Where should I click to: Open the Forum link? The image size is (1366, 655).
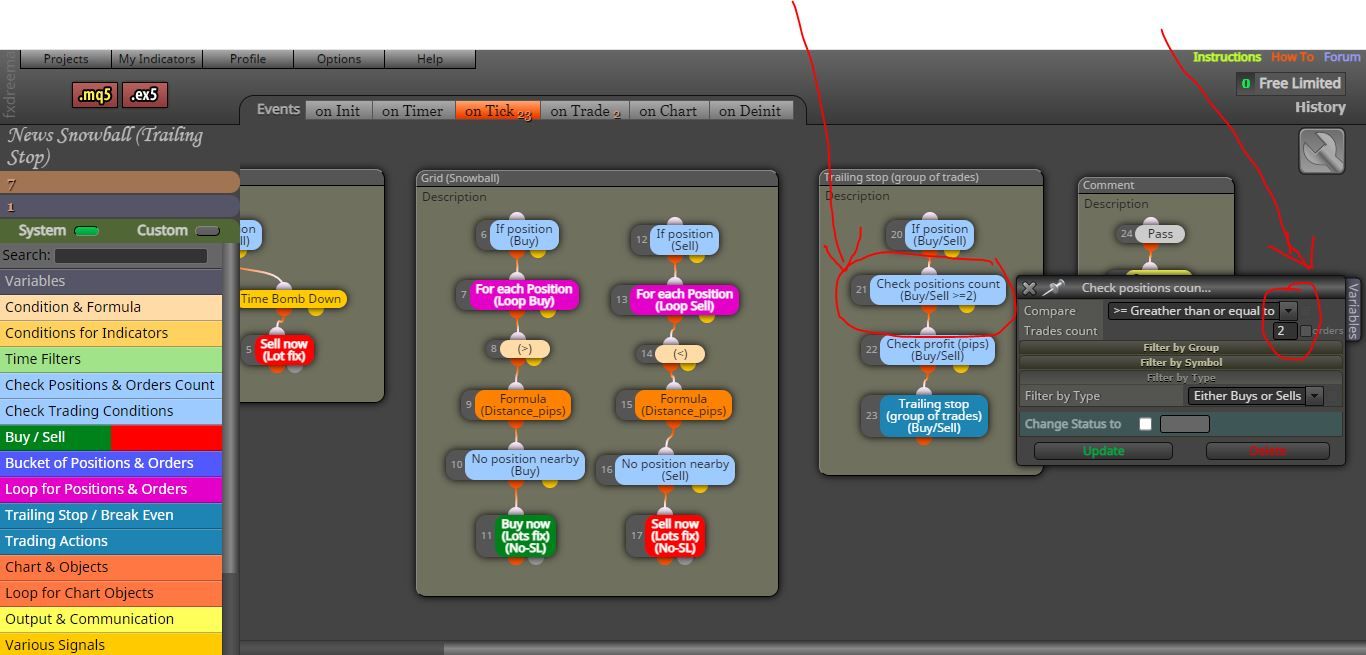pyautogui.click(x=1342, y=57)
